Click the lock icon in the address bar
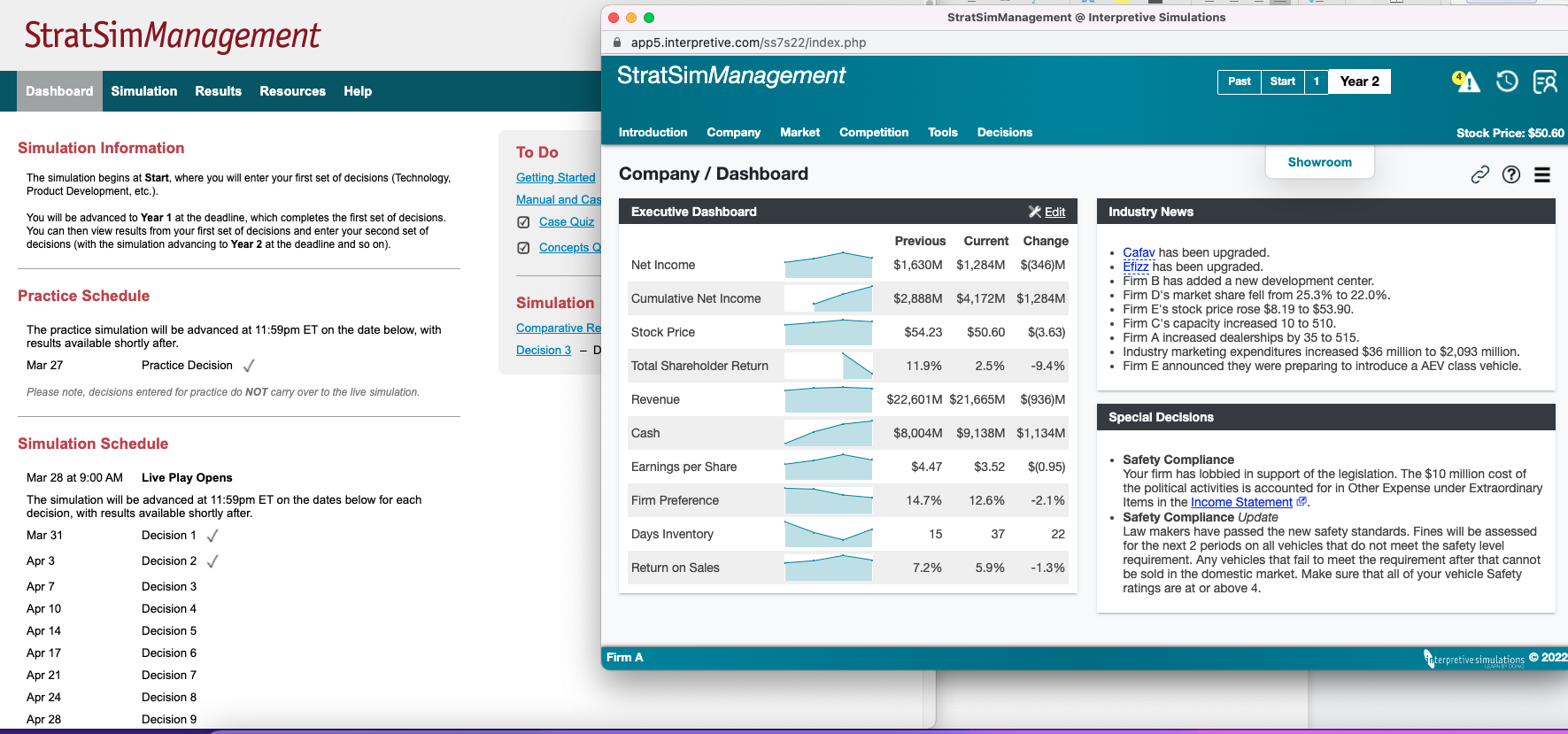The image size is (1568, 734). 617,42
